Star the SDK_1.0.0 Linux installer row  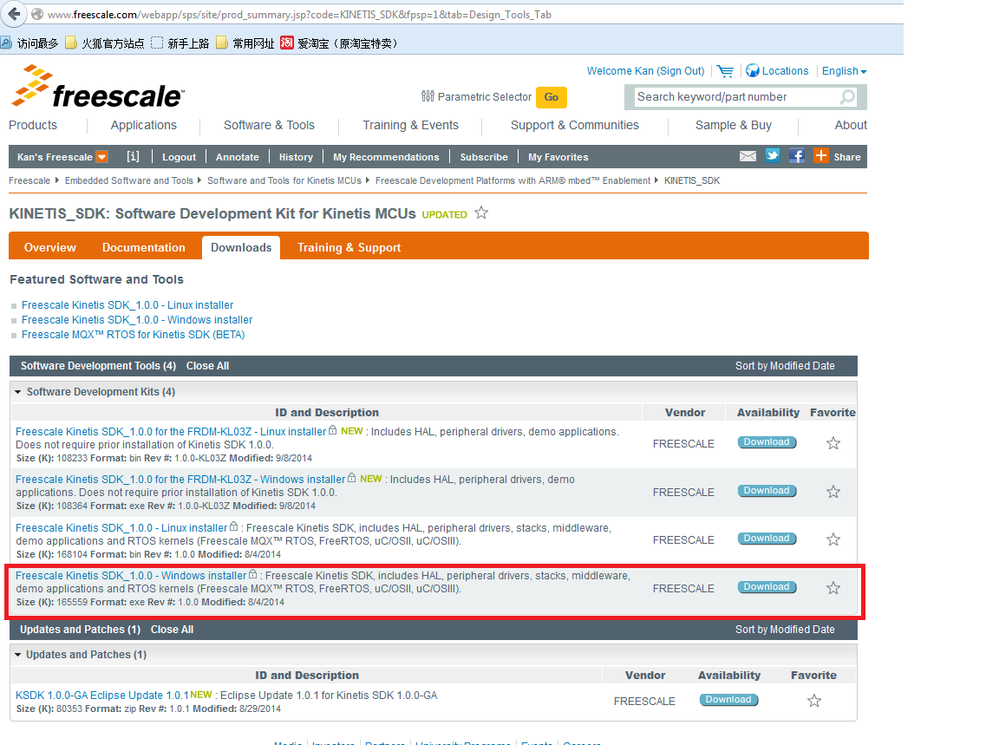point(833,539)
